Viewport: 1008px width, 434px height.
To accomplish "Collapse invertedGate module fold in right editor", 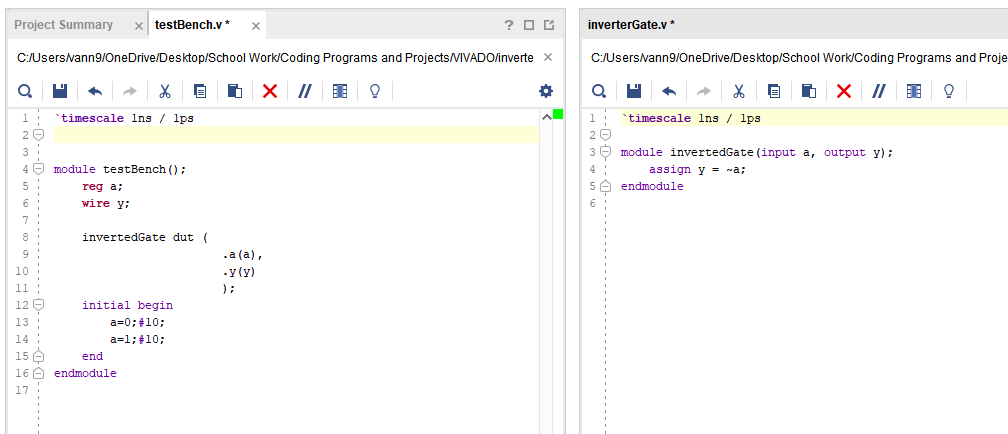I will click(x=605, y=152).
